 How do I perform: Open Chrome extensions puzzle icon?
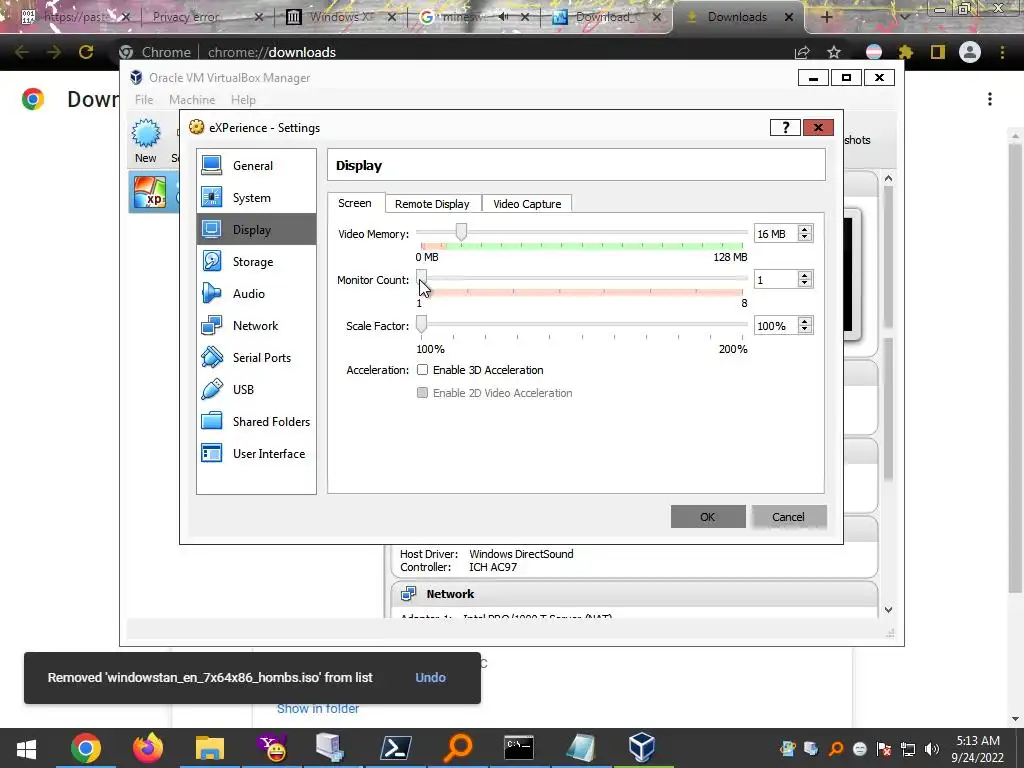[x=905, y=52]
